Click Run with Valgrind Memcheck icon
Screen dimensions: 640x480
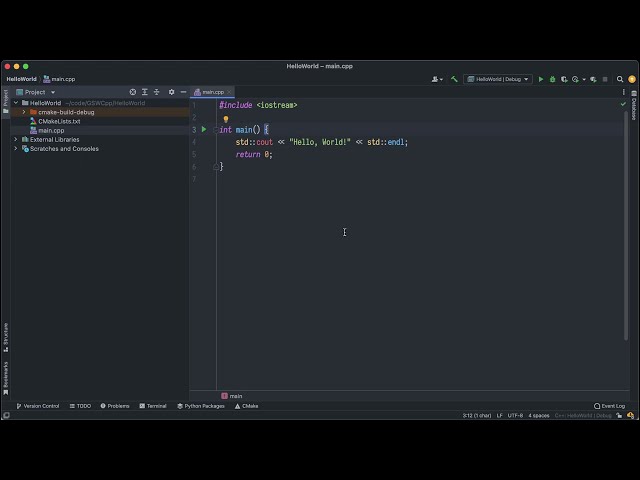coord(593,79)
